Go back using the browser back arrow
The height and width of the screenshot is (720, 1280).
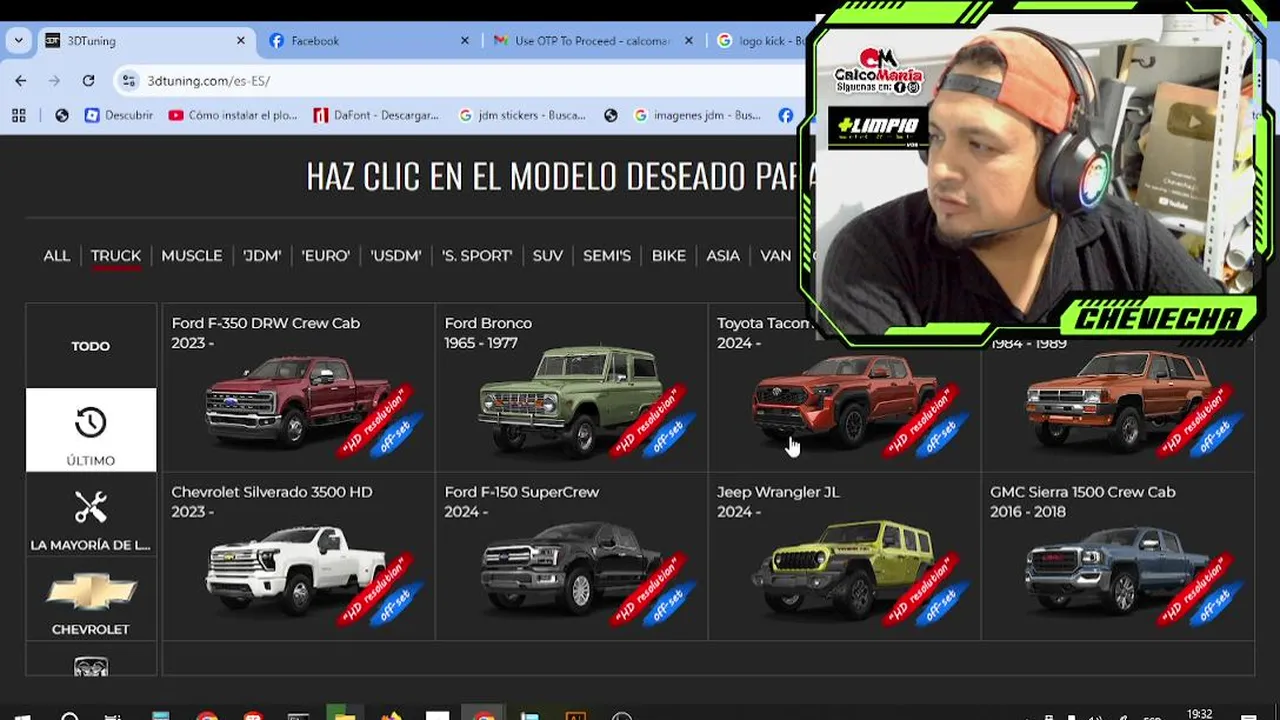coord(21,81)
